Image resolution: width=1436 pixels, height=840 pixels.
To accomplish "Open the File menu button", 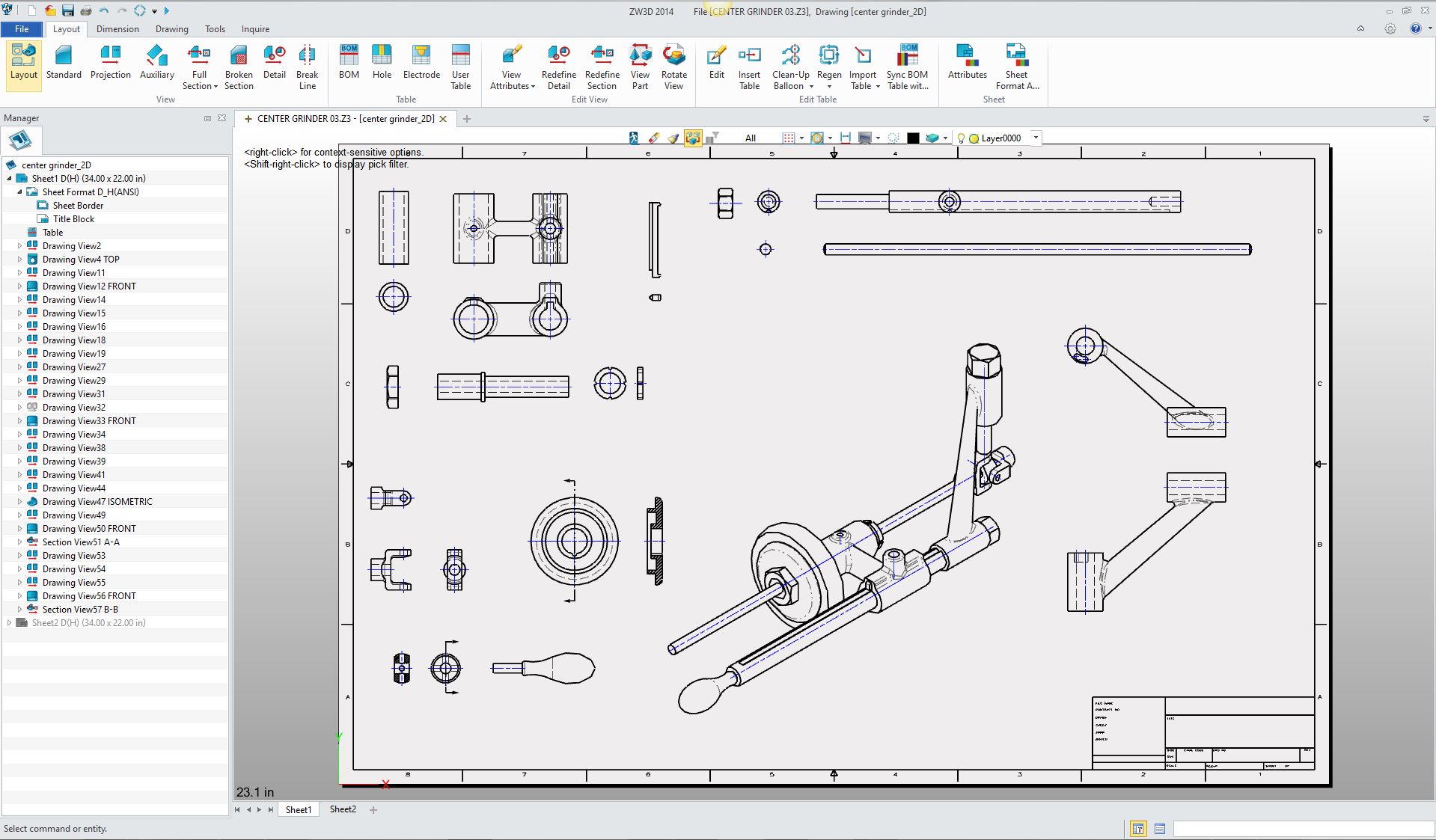I will (x=22, y=29).
